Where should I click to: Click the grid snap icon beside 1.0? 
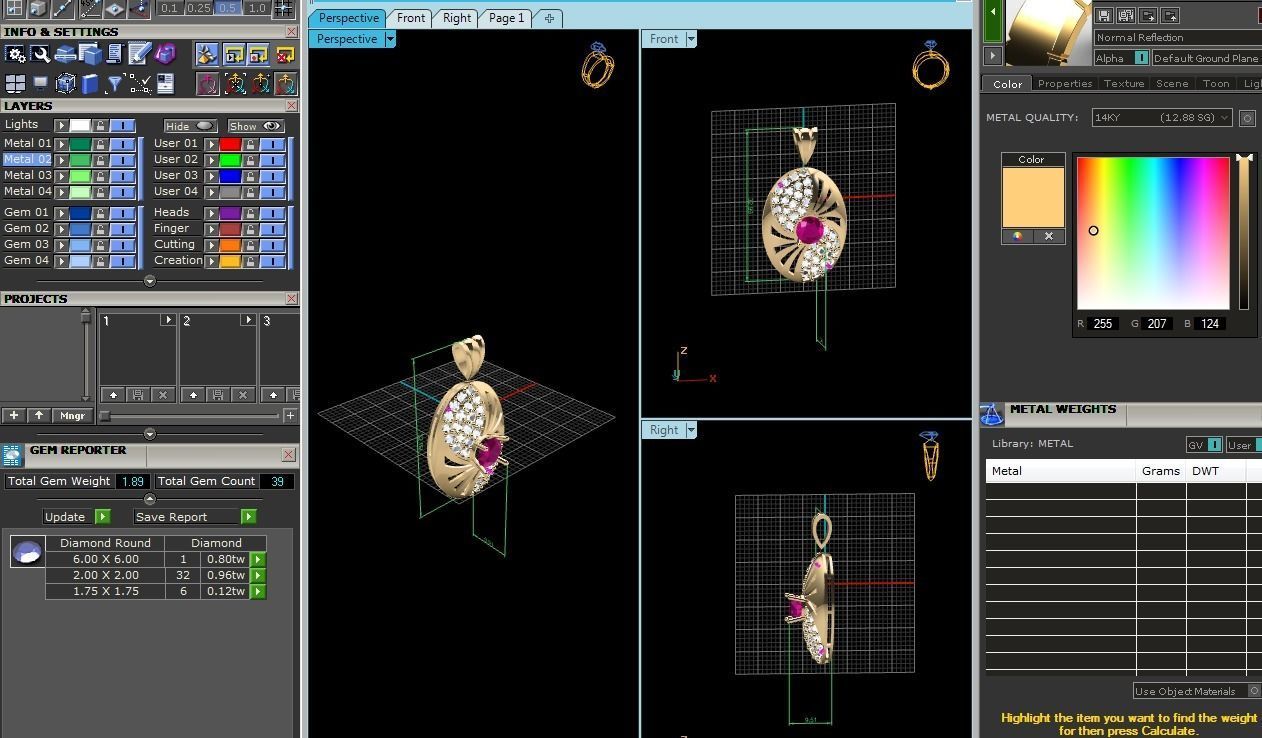(283, 8)
